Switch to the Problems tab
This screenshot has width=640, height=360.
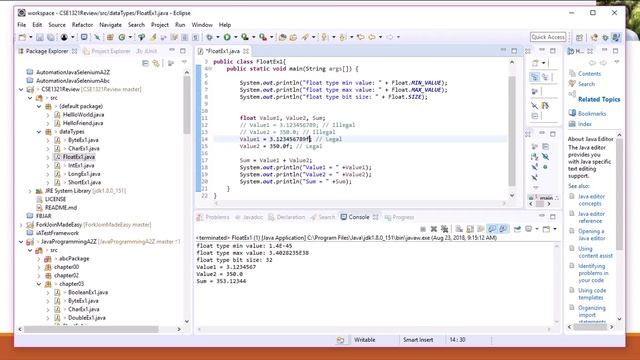(x=213, y=217)
